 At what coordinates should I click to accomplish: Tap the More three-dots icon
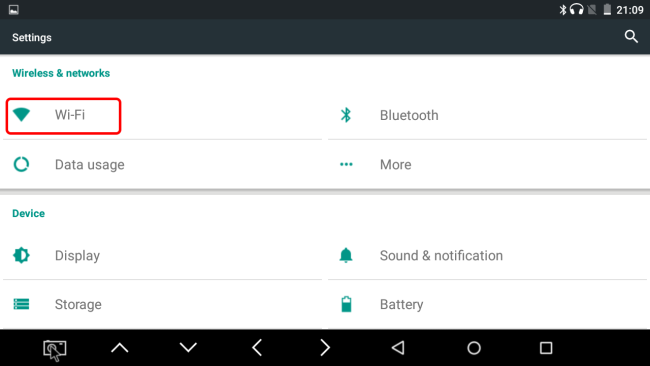pos(346,165)
